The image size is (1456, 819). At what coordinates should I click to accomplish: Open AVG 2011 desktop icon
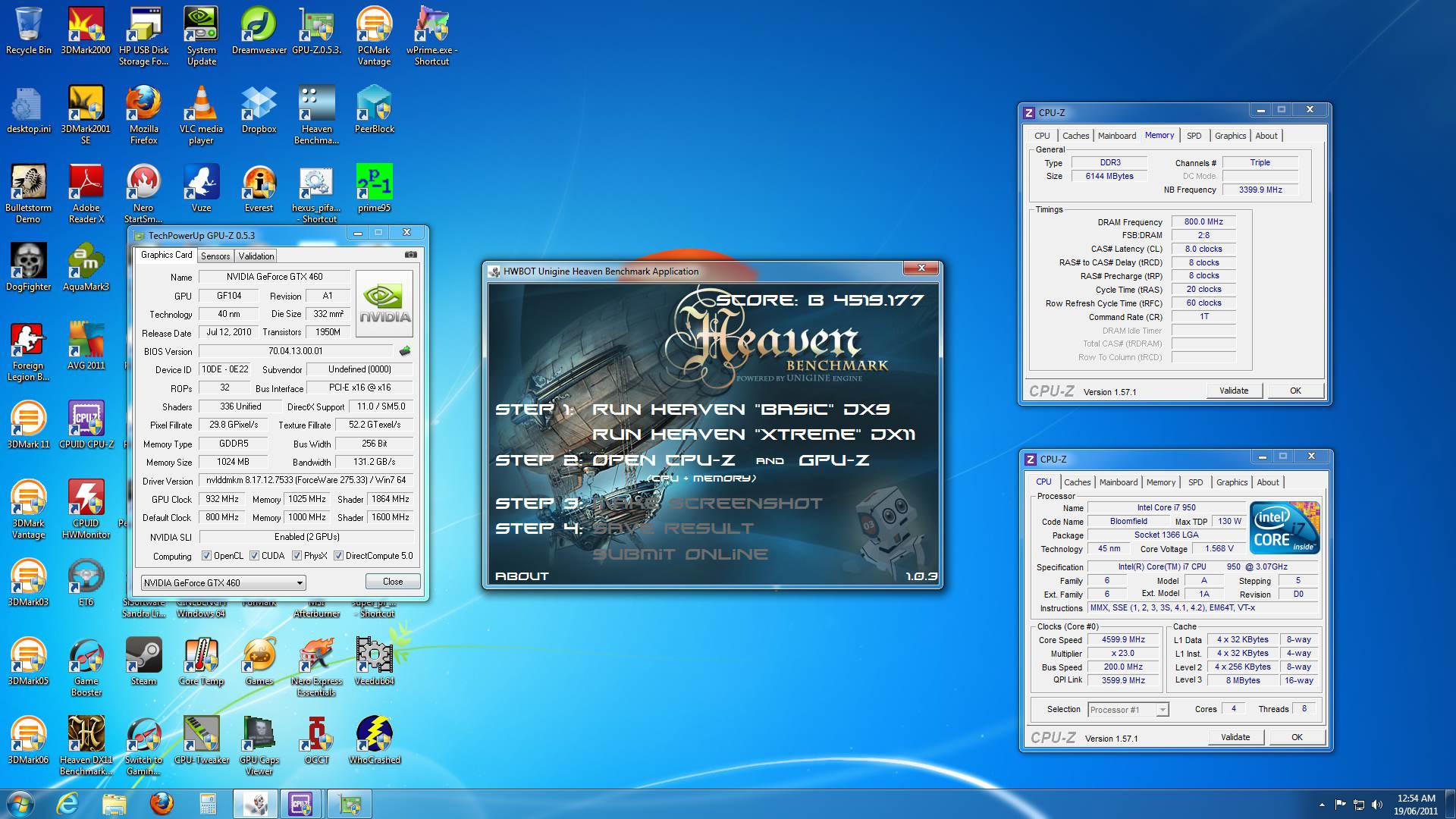(x=86, y=347)
